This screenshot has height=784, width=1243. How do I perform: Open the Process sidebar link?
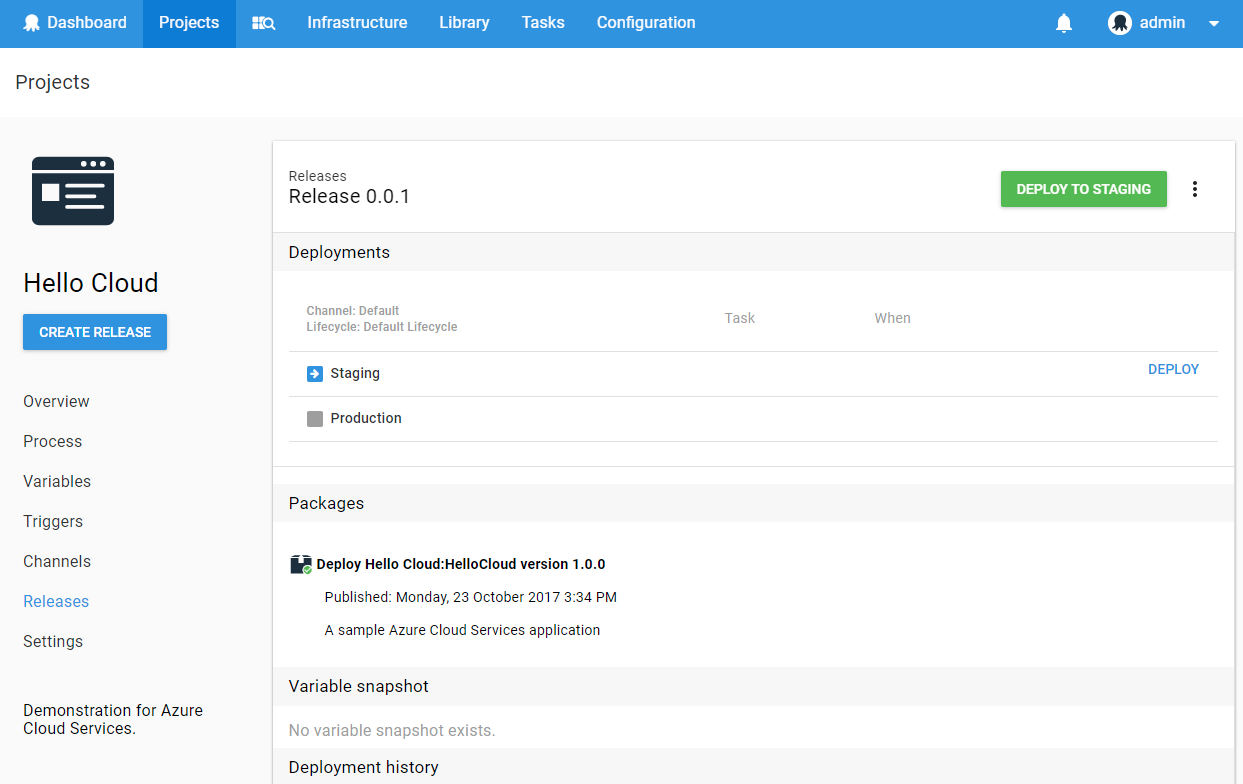point(53,442)
